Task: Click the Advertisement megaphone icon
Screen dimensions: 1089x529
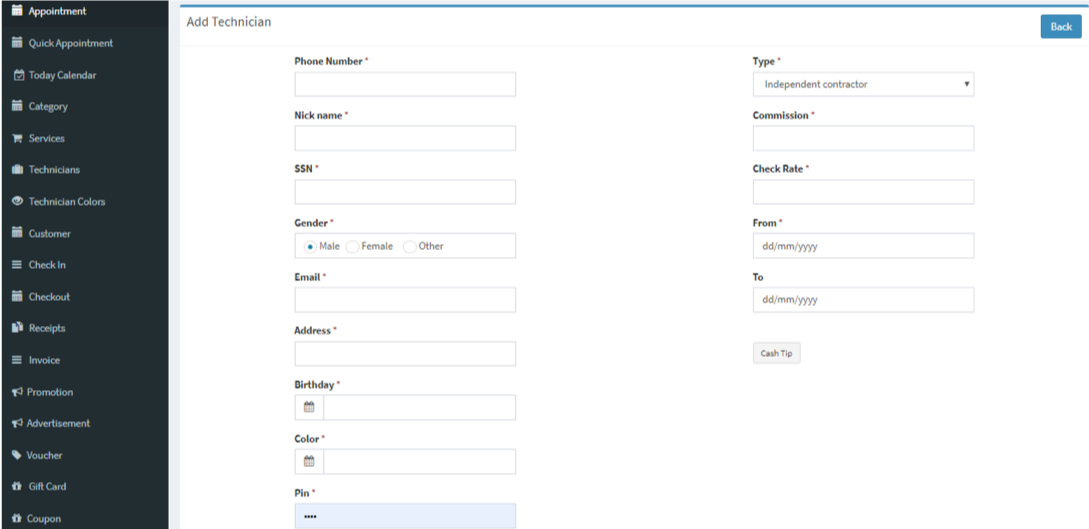Action: click(17, 423)
